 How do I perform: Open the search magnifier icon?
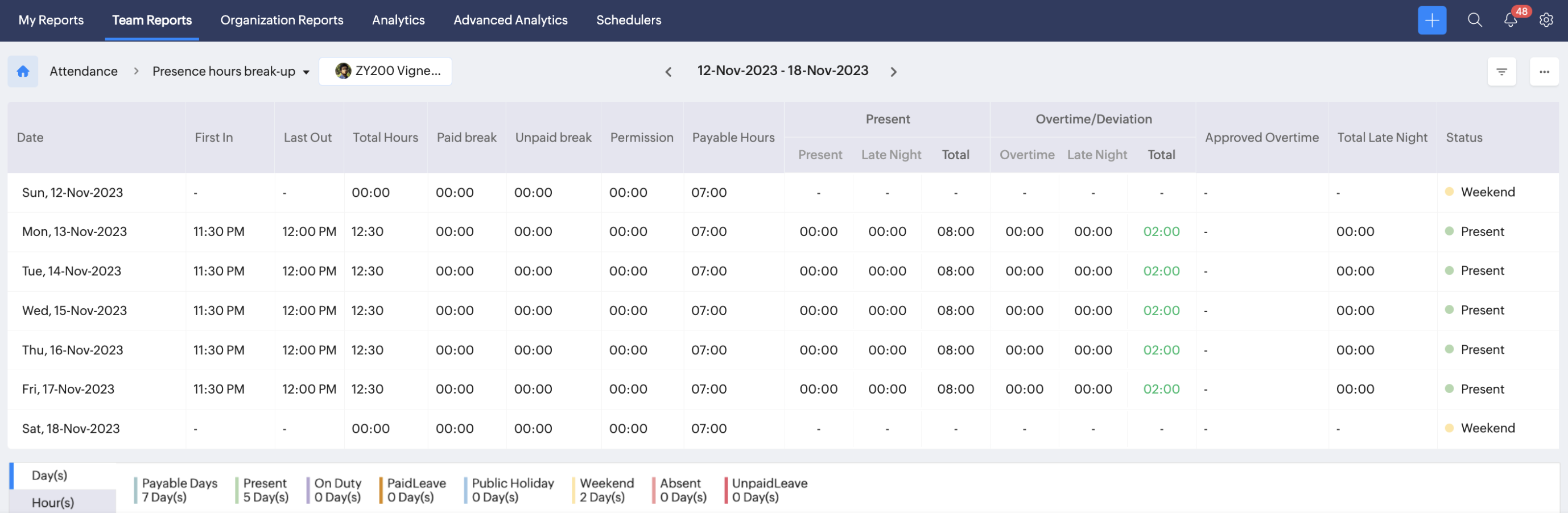(x=1474, y=20)
